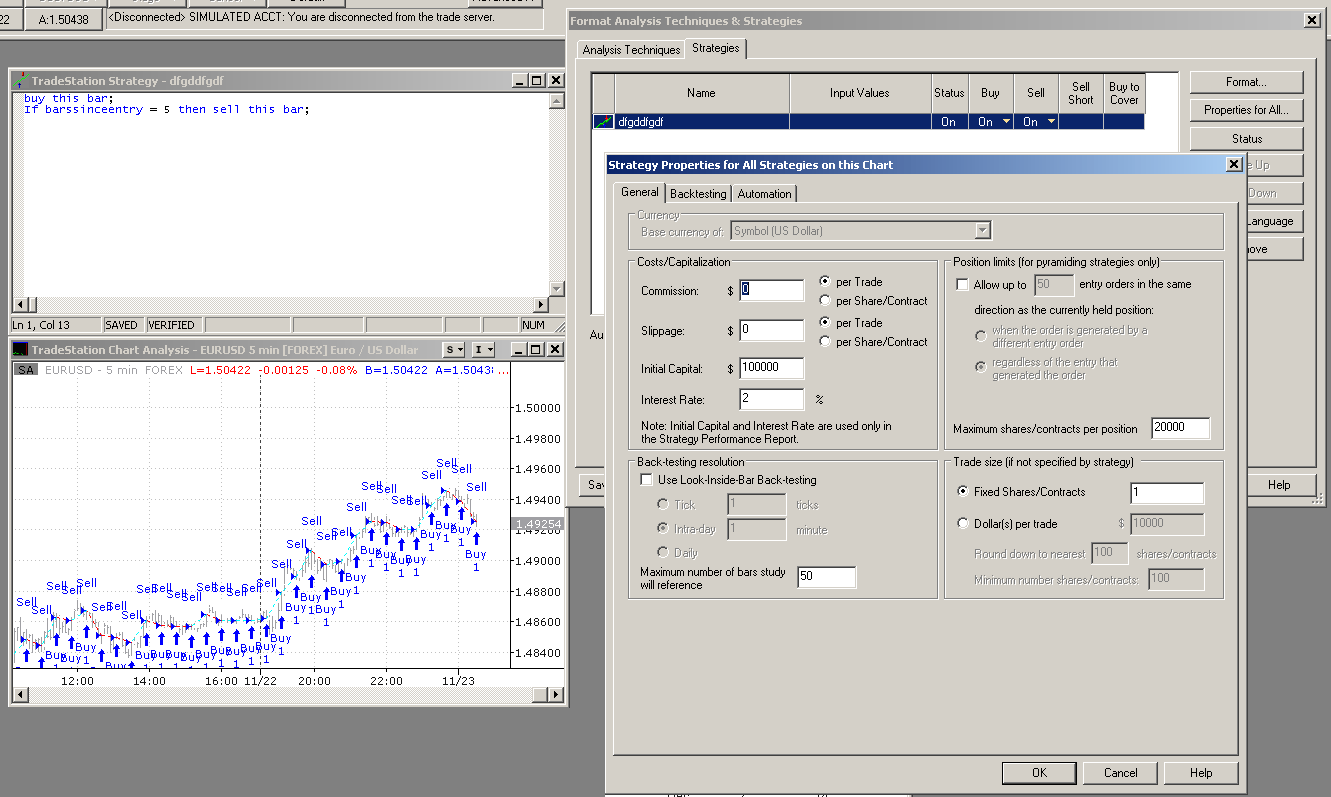Select the Strategies tab

pyautogui.click(x=716, y=48)
